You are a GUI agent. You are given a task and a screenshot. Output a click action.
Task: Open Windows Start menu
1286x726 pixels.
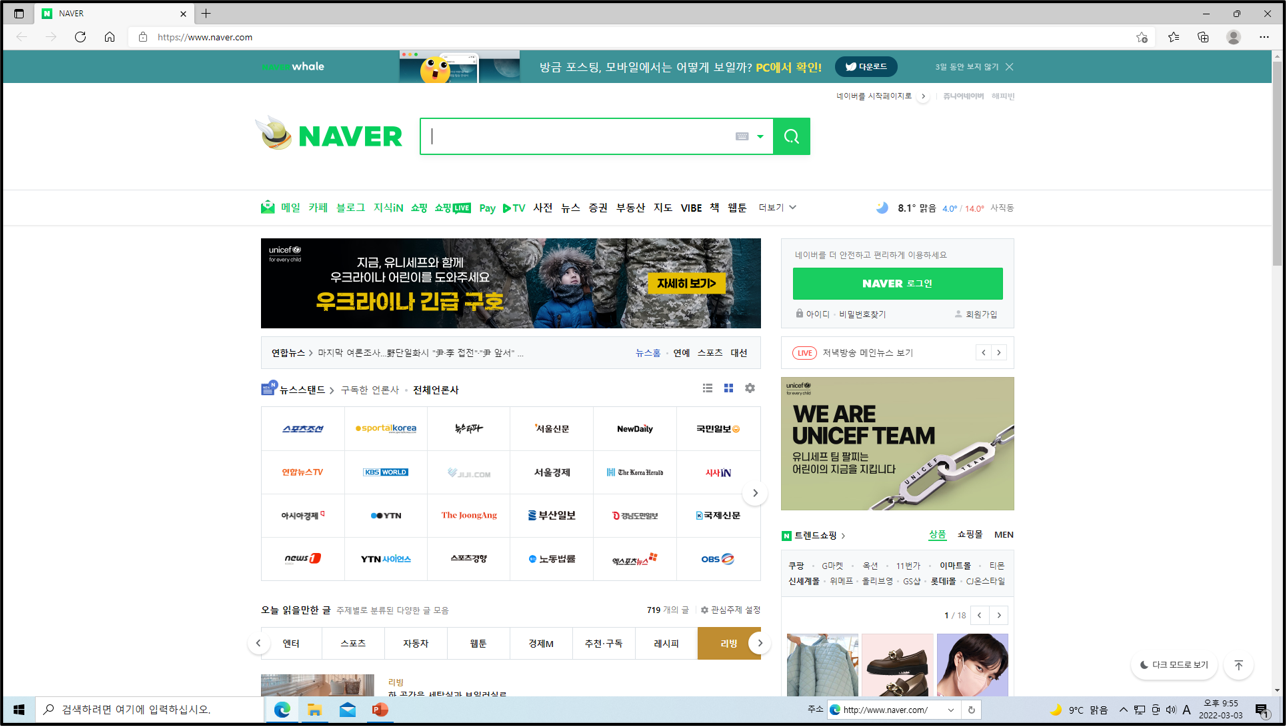[18, 710]
